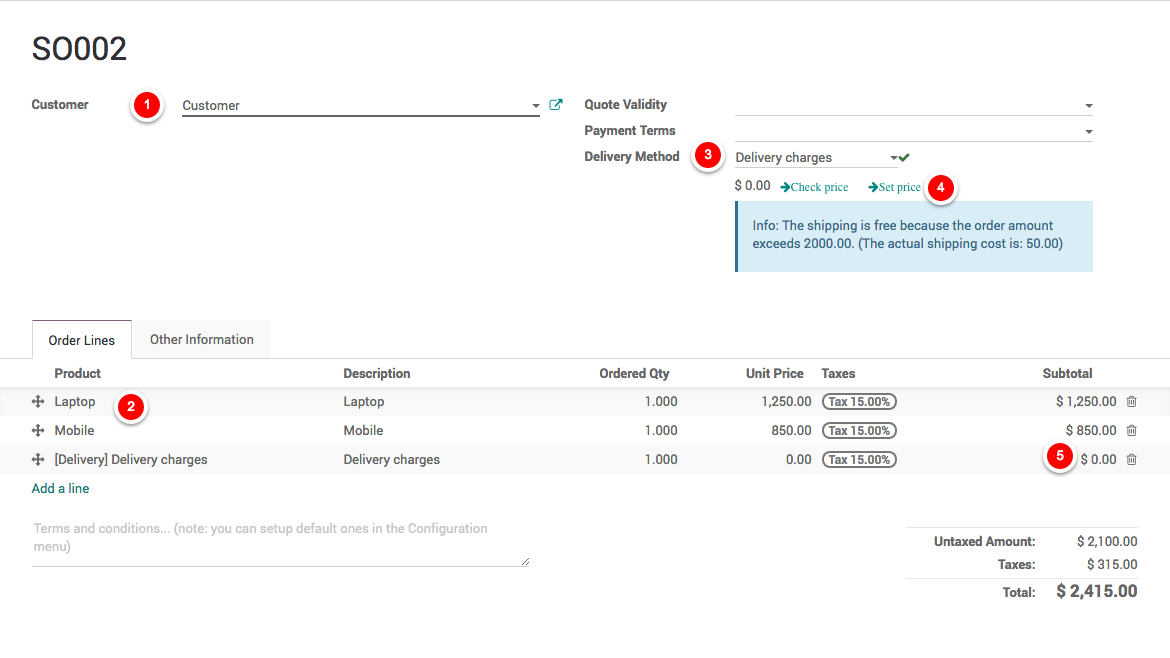Expand the Delivery Method dropdown
The height and width of the screenshot is (658, 1170).
pos(893,158)
